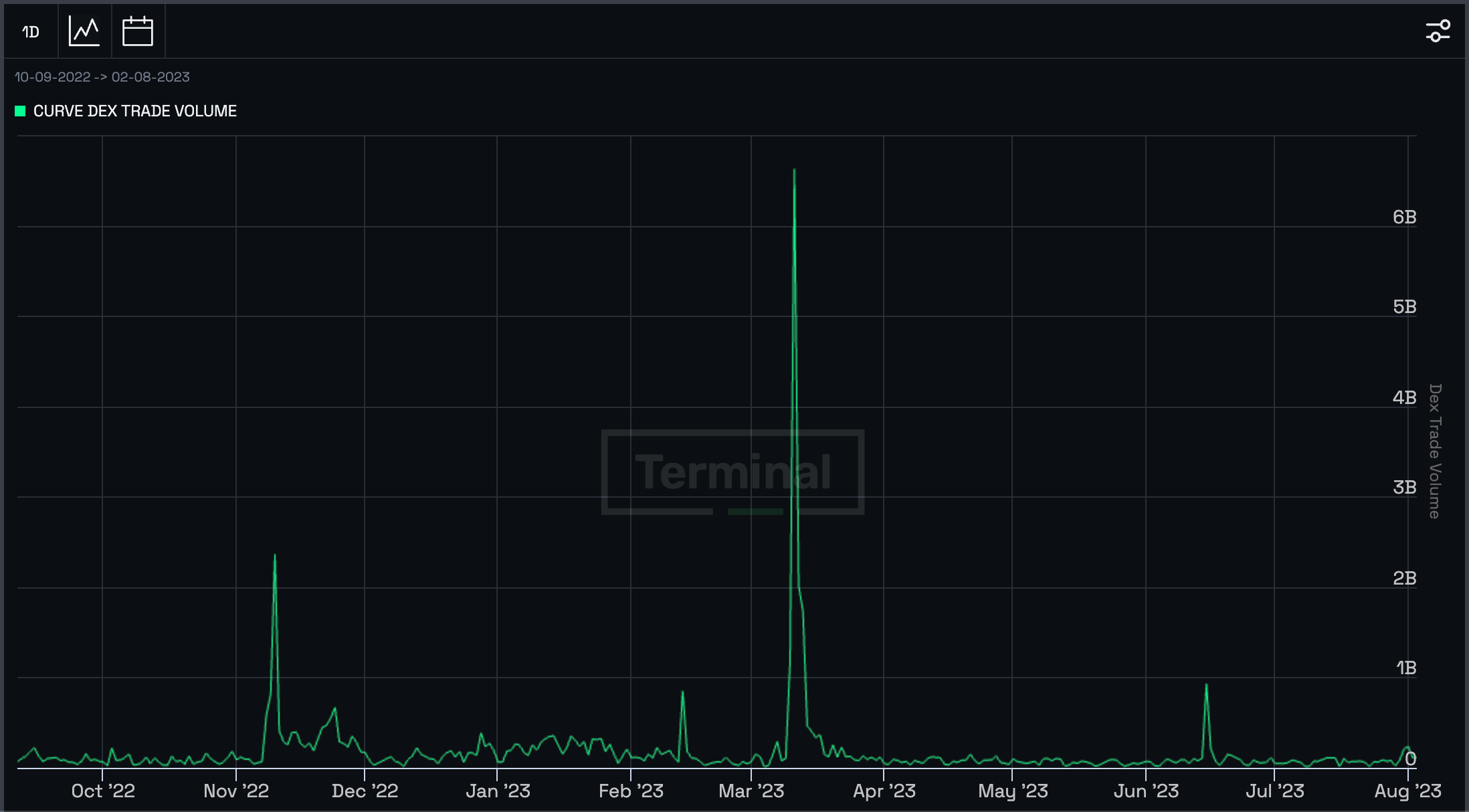Image resolution: width=1469 pixels, height=812 pixels.
Task: Click the 0 y-axis value
Action: [1410, 758]
